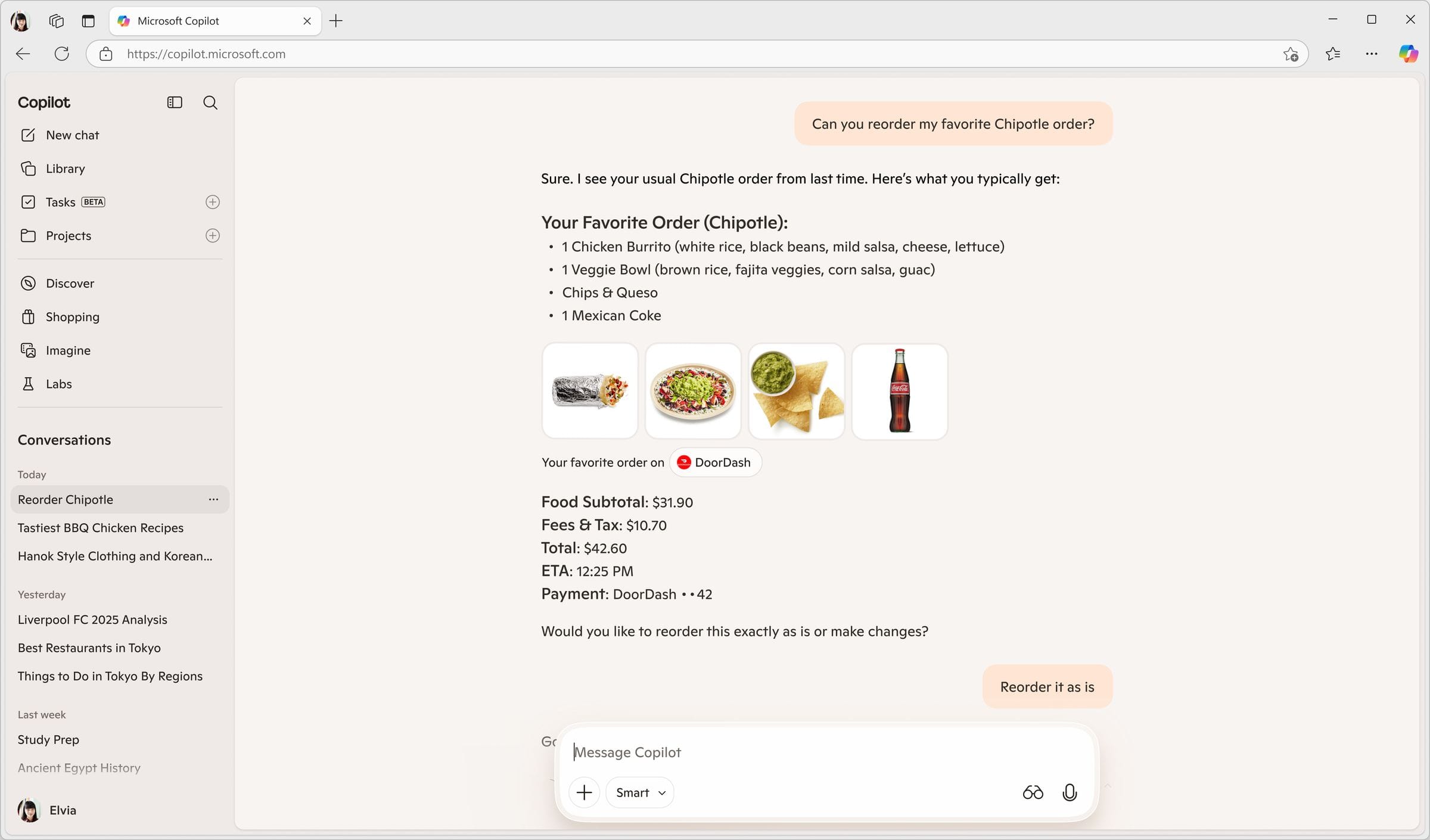Add a new project with plus icon

coord(213,235)
